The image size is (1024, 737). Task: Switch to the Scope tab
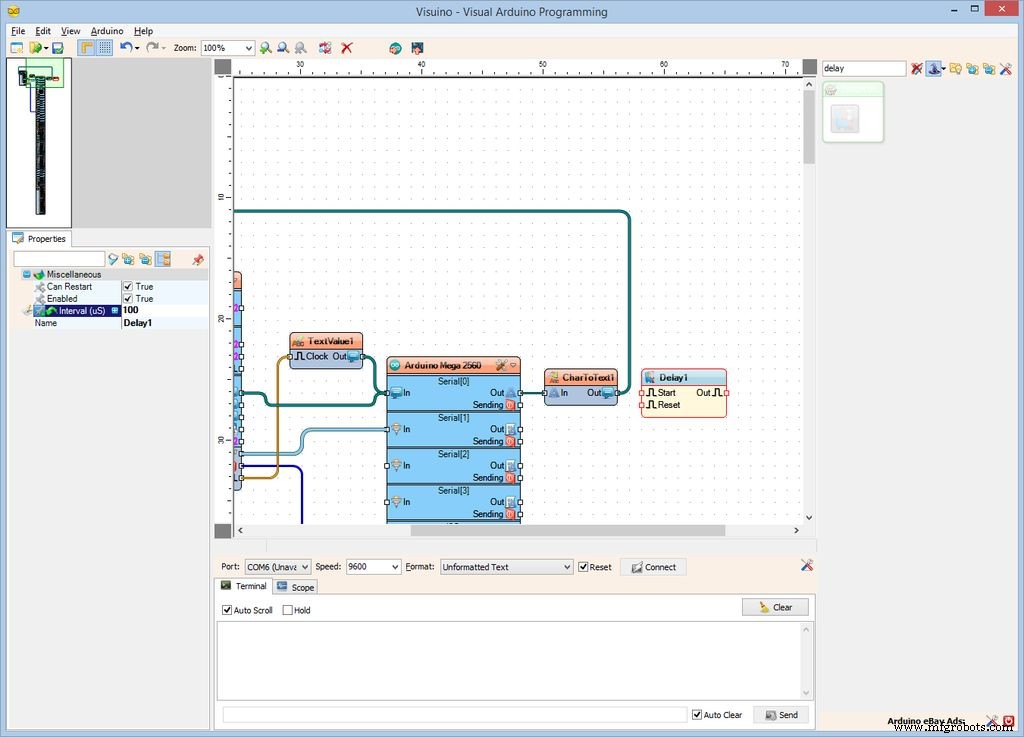tap(296, 587)
